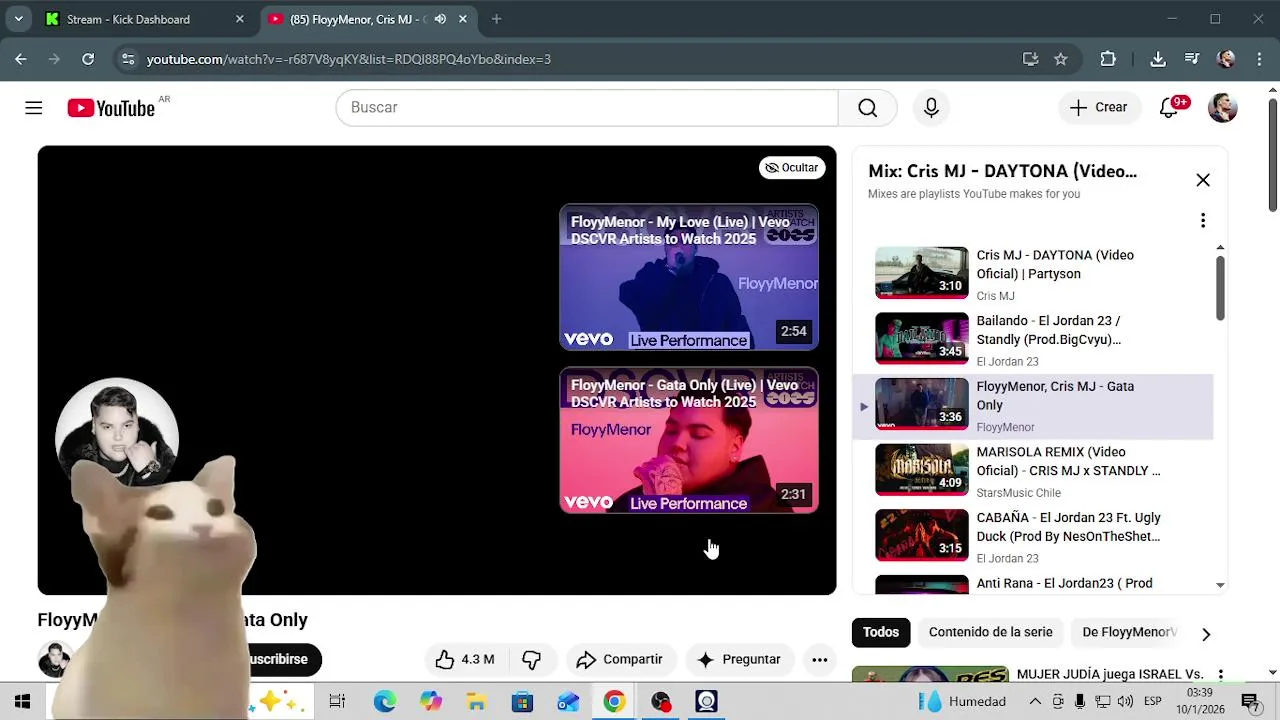Open Windows Start menu
The image size is (1280, 720).
tap(22, 701)
